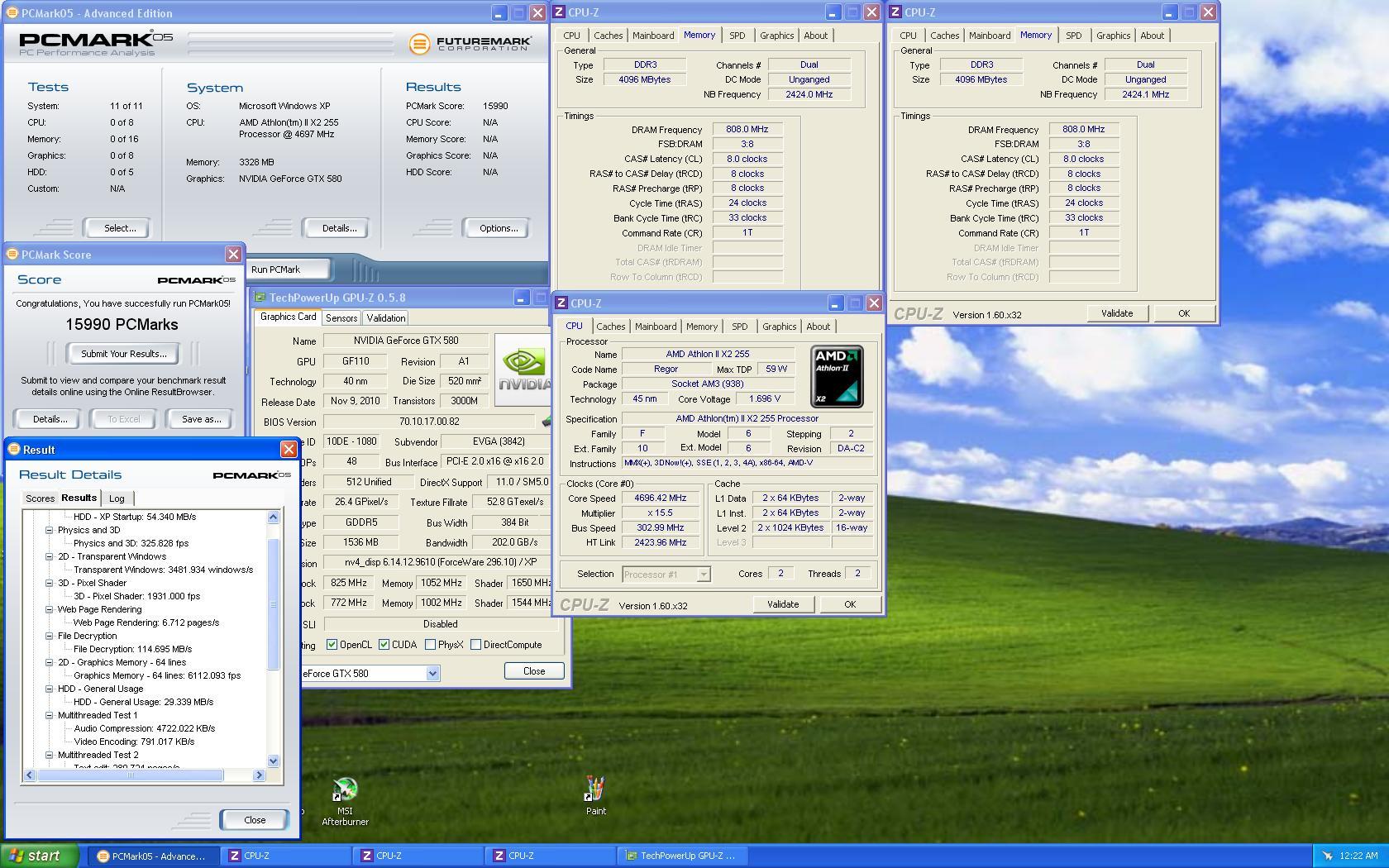Click the AMD Athlon II processor logo
This screenshot has height=868, width=1389.
click(x=837, y=377)
